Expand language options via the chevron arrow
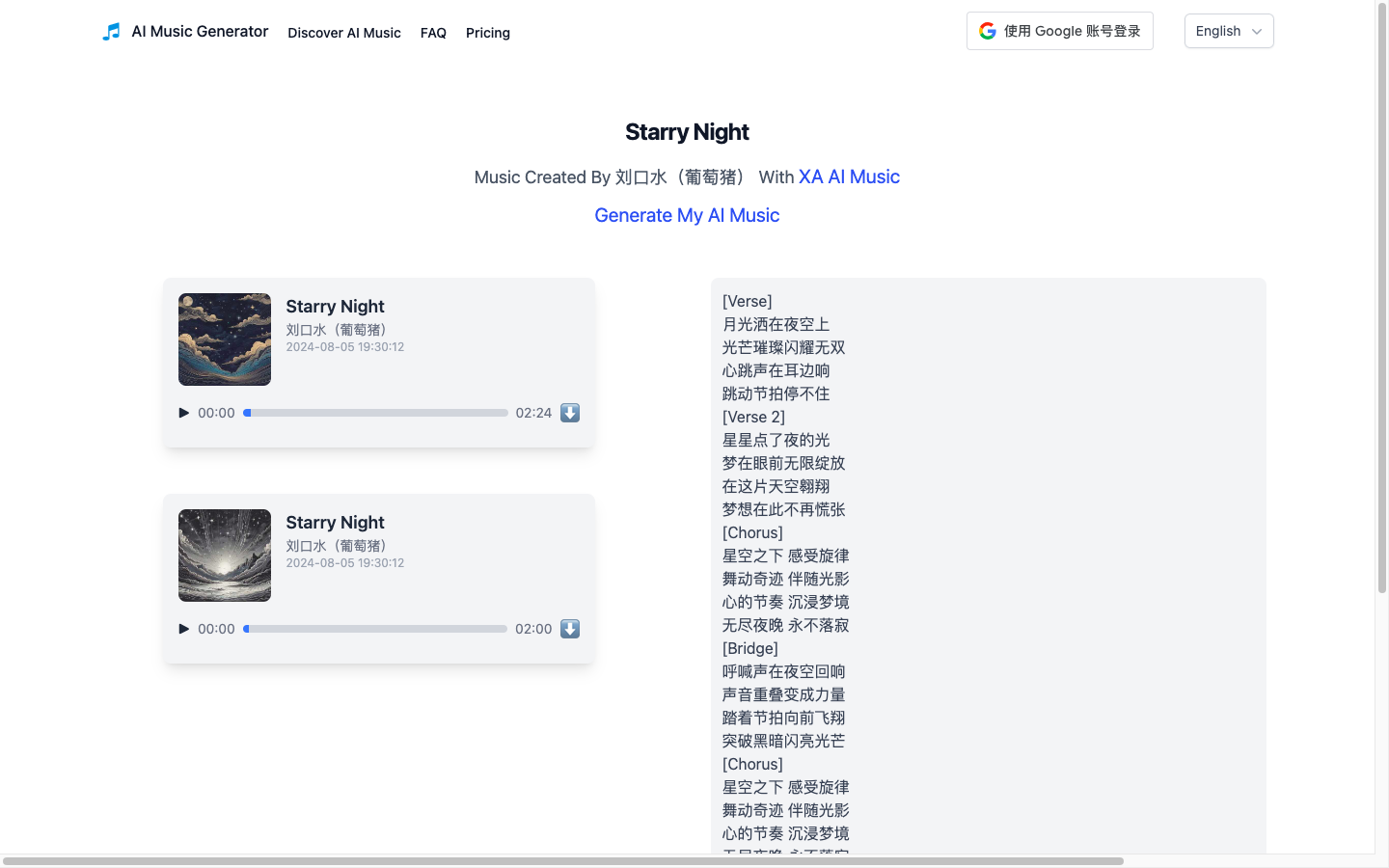 (x=1257, y=32)
